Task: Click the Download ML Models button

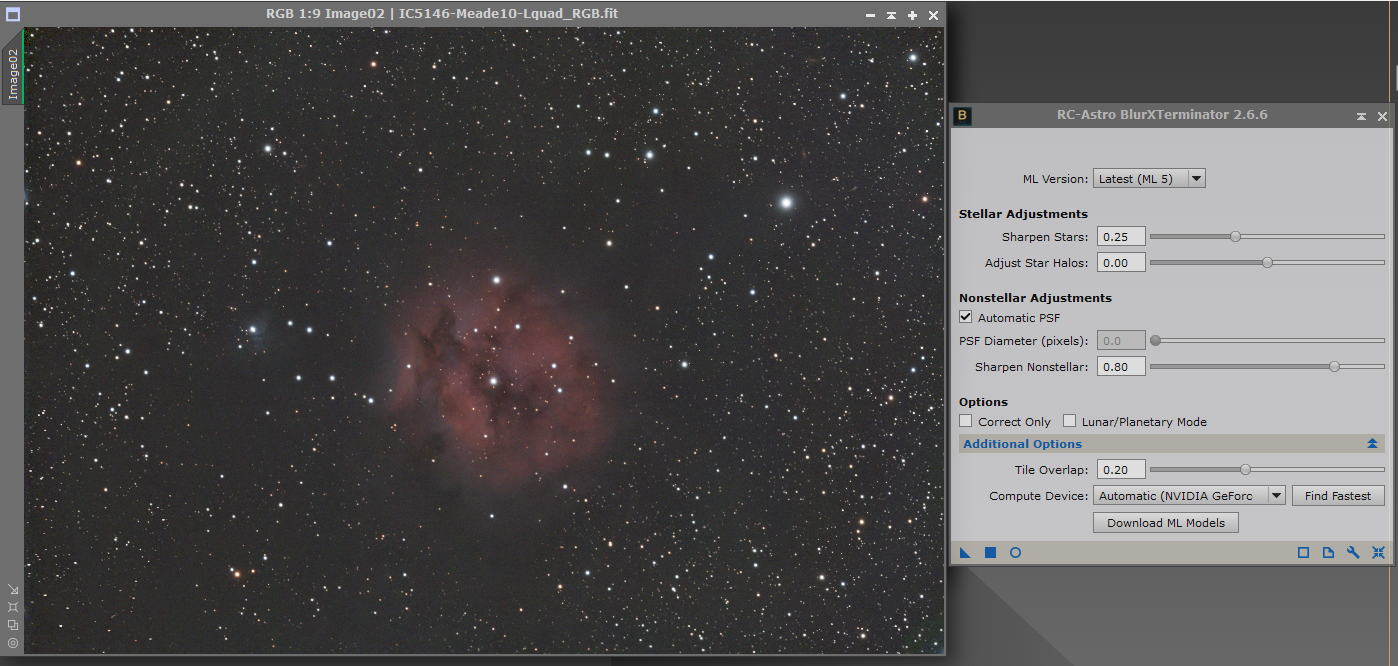Action: point(1166,522)
